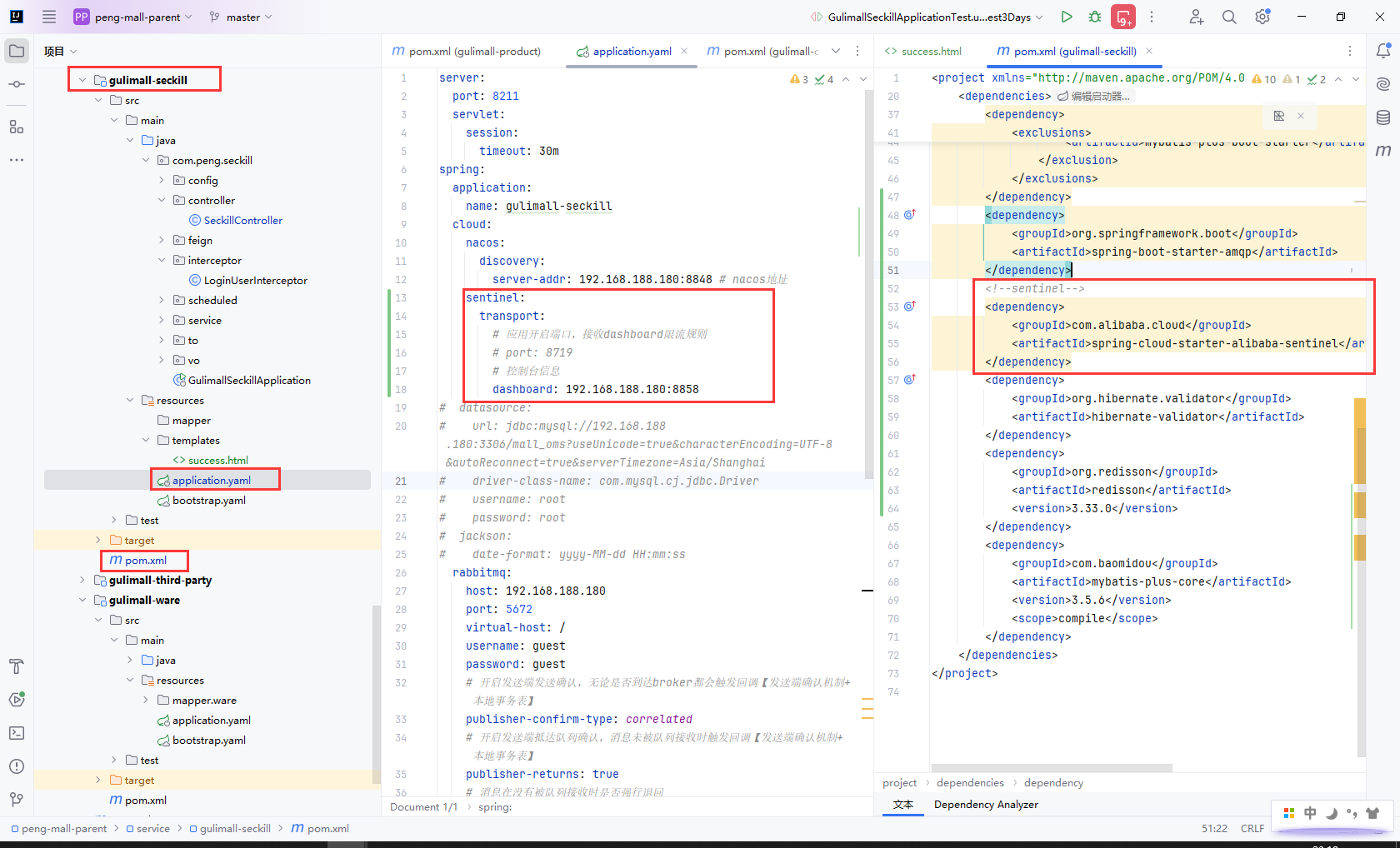Expand the gulimall-third-party module
Image resolution: width=1400 pixels, height=848 pixels.
[x=82, y=580]
